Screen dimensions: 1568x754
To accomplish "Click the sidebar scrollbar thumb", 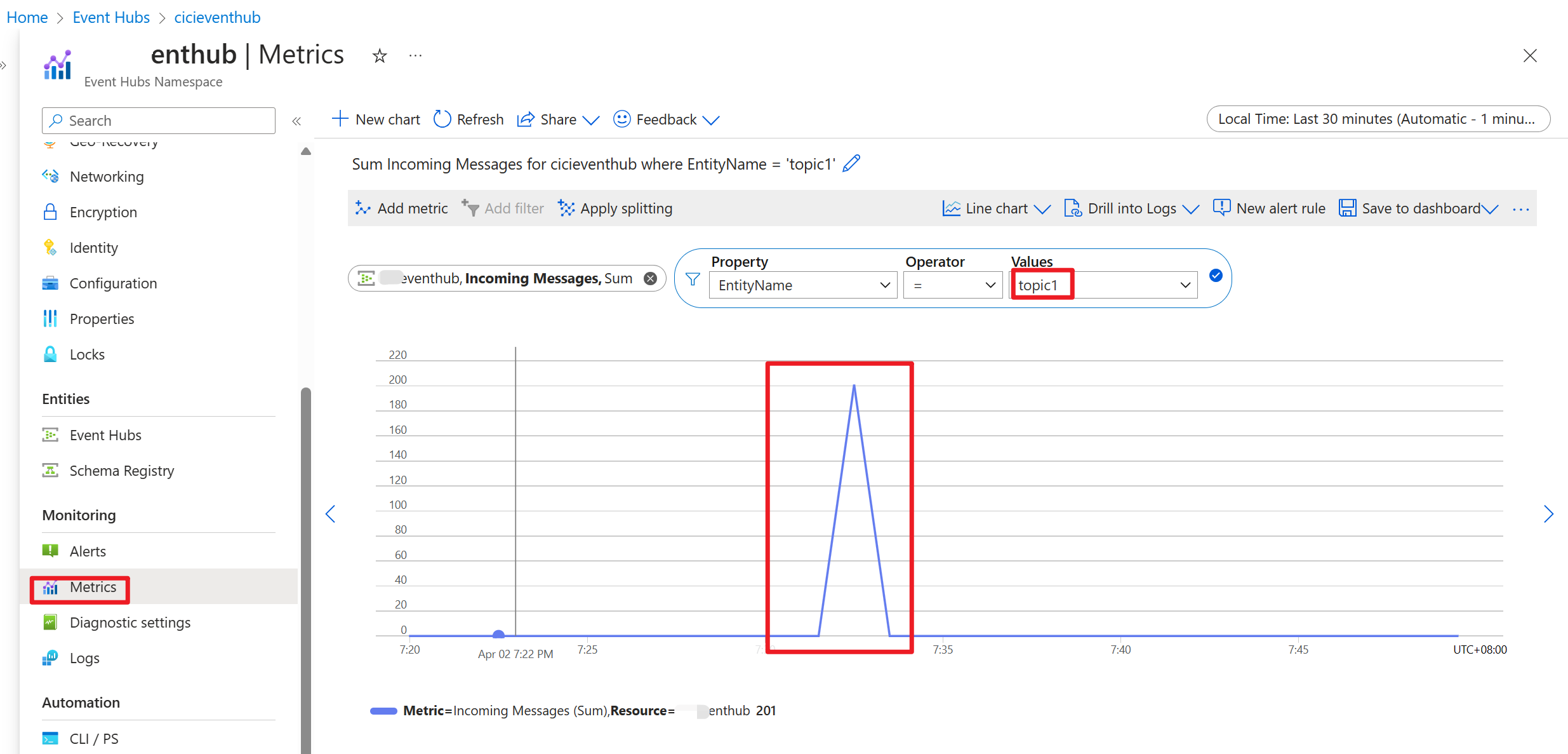I will [306, 570].
